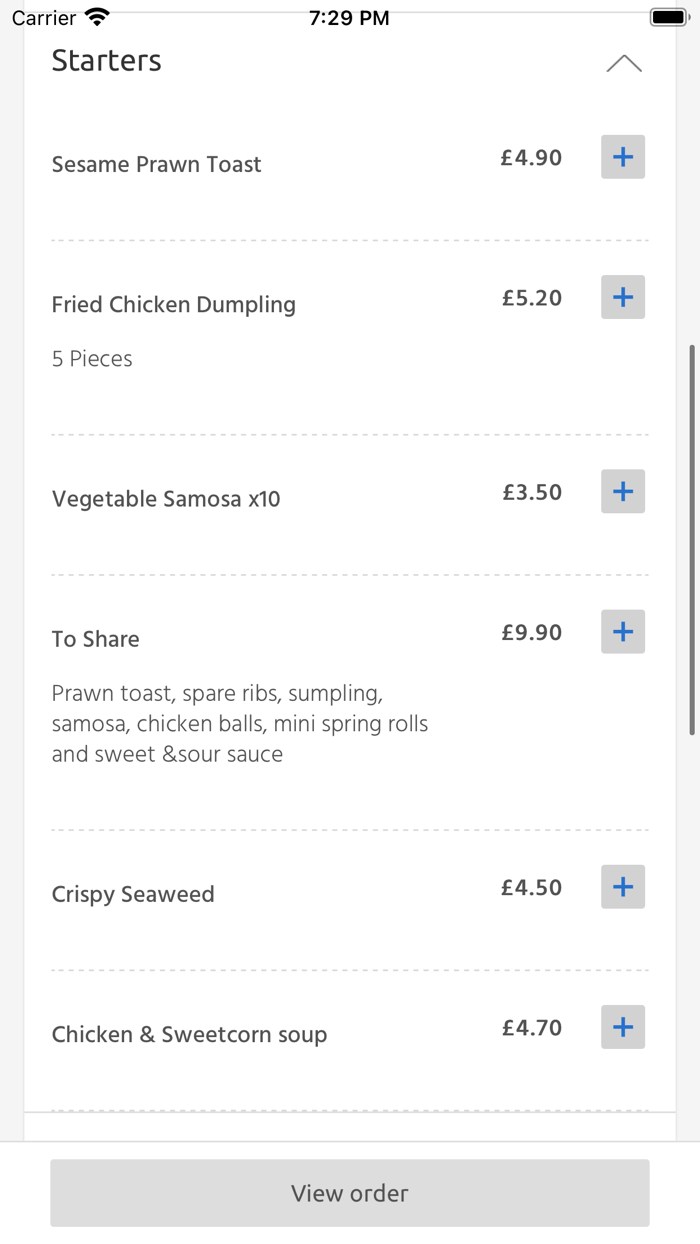Add the To Share platter
The height and width of the screenshot is (1244, 700).
622,631
